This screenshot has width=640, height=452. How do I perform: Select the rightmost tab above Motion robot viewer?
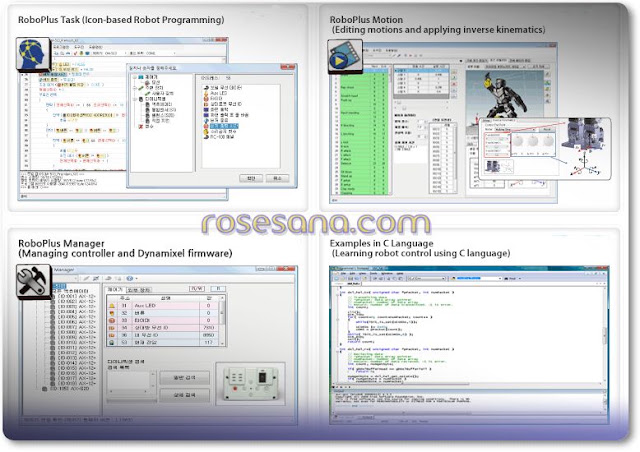520,61
